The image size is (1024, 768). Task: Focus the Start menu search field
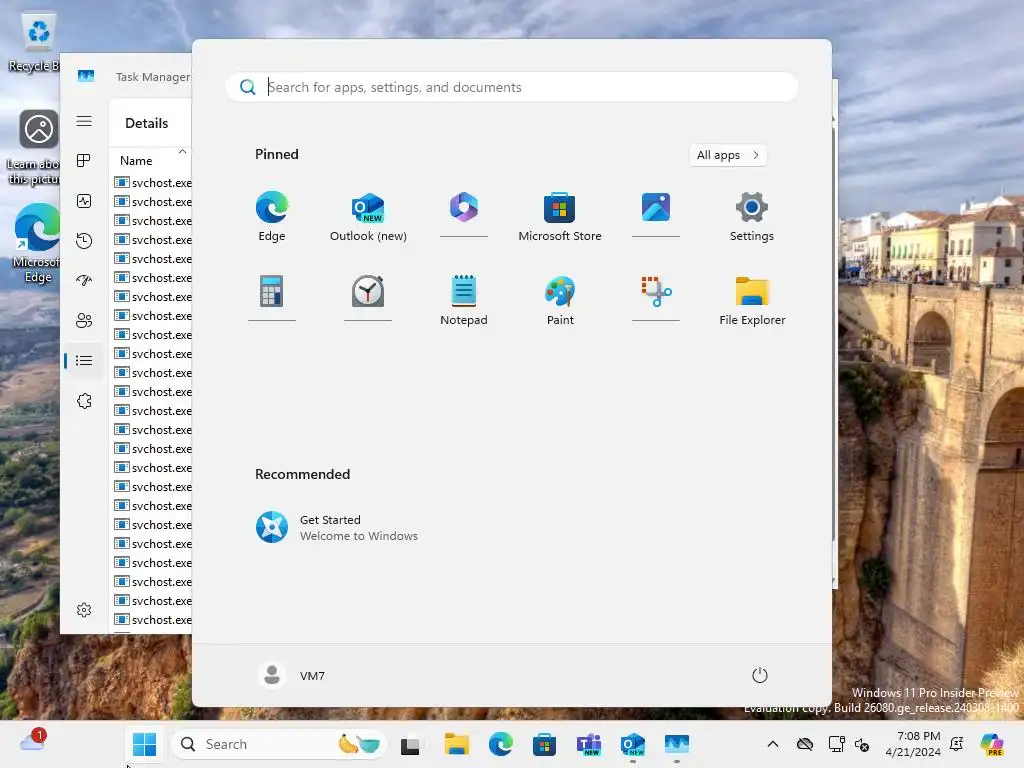pyautogui.click(x=511, y=87)
